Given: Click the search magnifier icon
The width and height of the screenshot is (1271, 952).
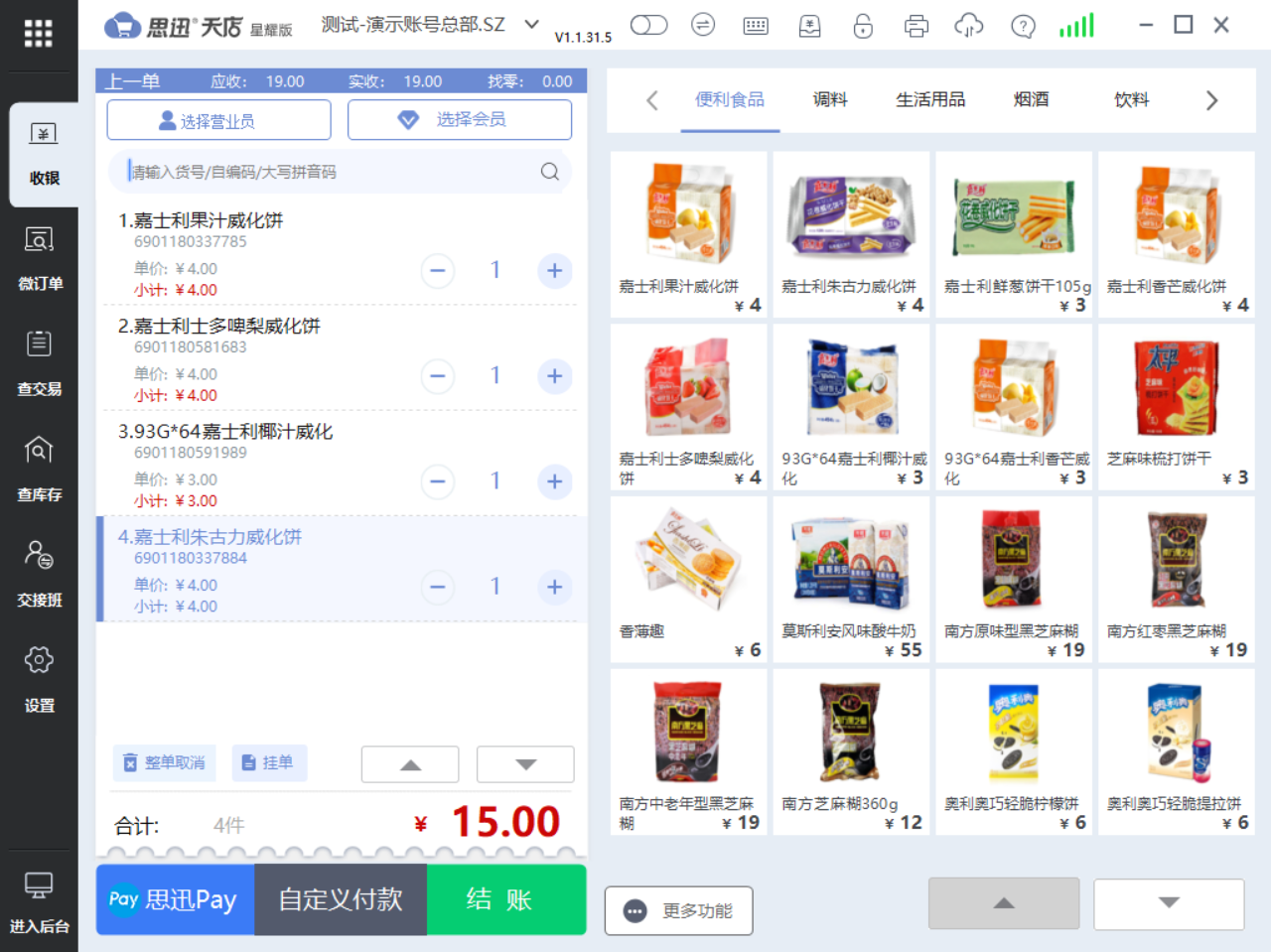Looking at the screenshot, I should click(x=549, y=172).
